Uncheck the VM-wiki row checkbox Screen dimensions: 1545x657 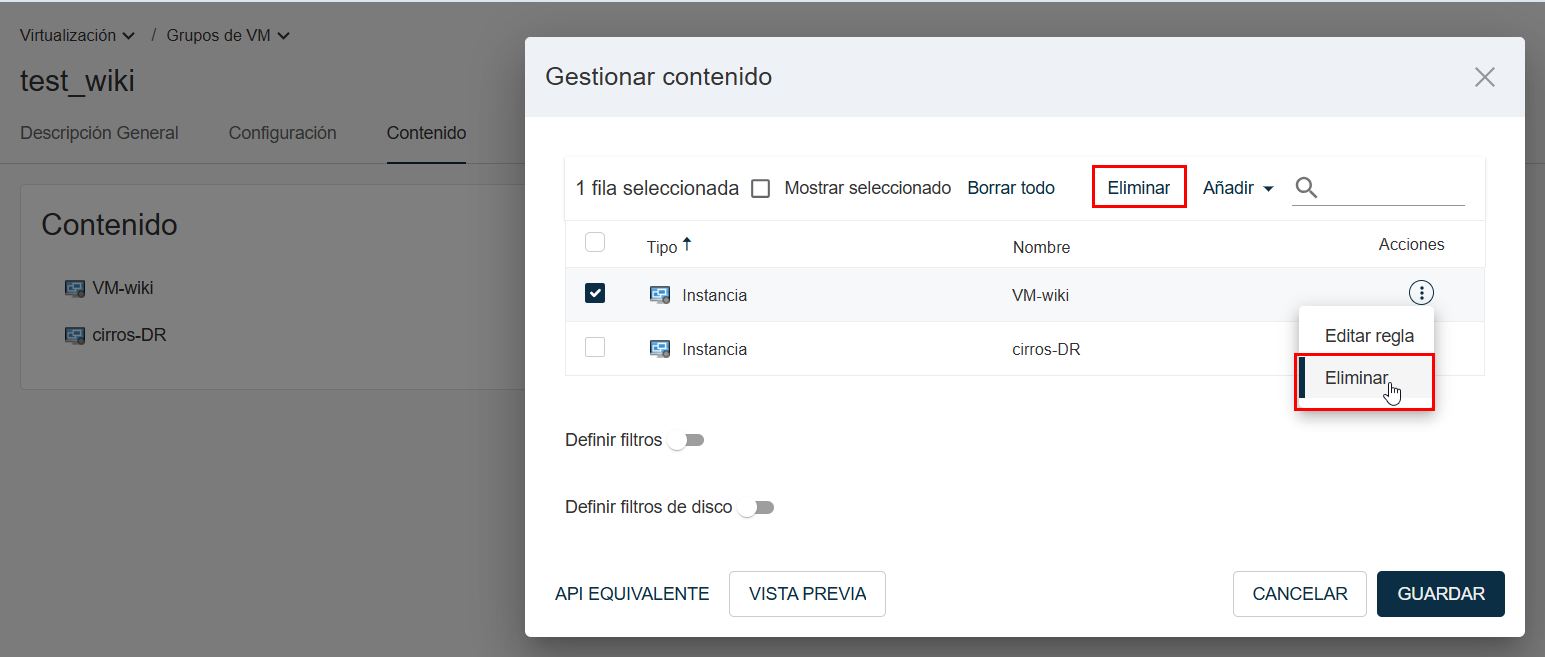pyautogui.click(x=596, y=293)
